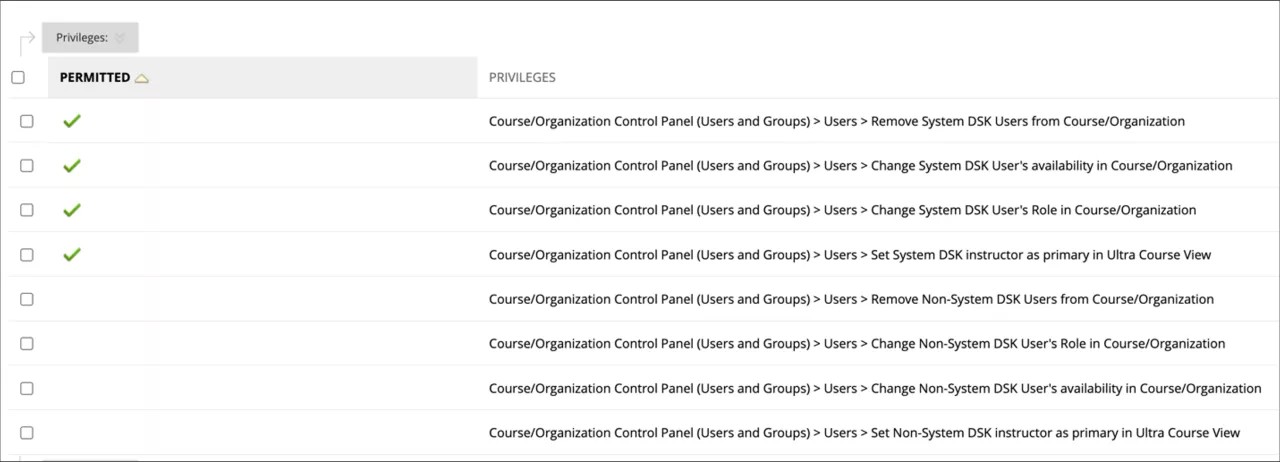
Task: Enable checkbox for Set Non-System DSK instructor row
Action: pyautogui.click(x=27, y=432)
